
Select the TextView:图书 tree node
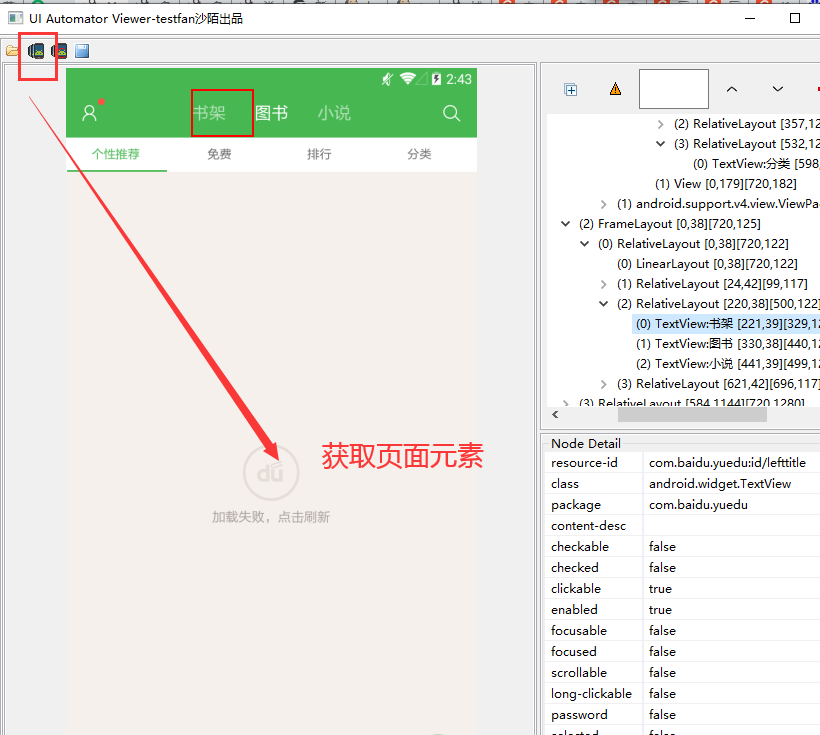click(x=727, y=344)
